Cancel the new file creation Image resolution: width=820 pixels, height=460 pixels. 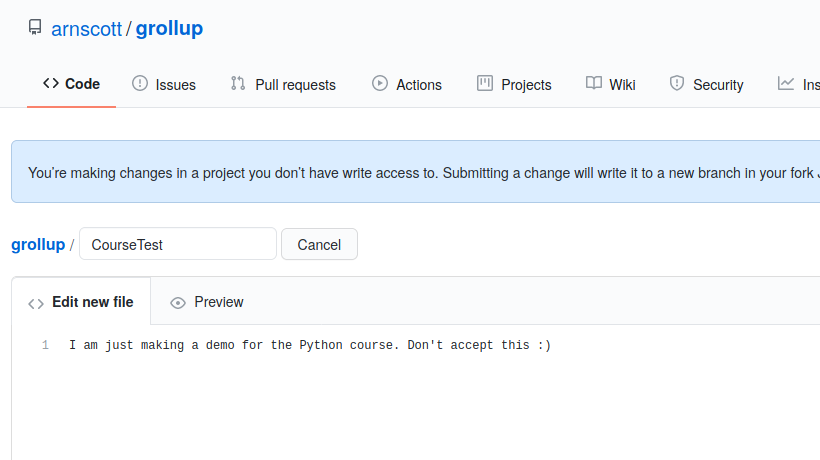(320, 244)
